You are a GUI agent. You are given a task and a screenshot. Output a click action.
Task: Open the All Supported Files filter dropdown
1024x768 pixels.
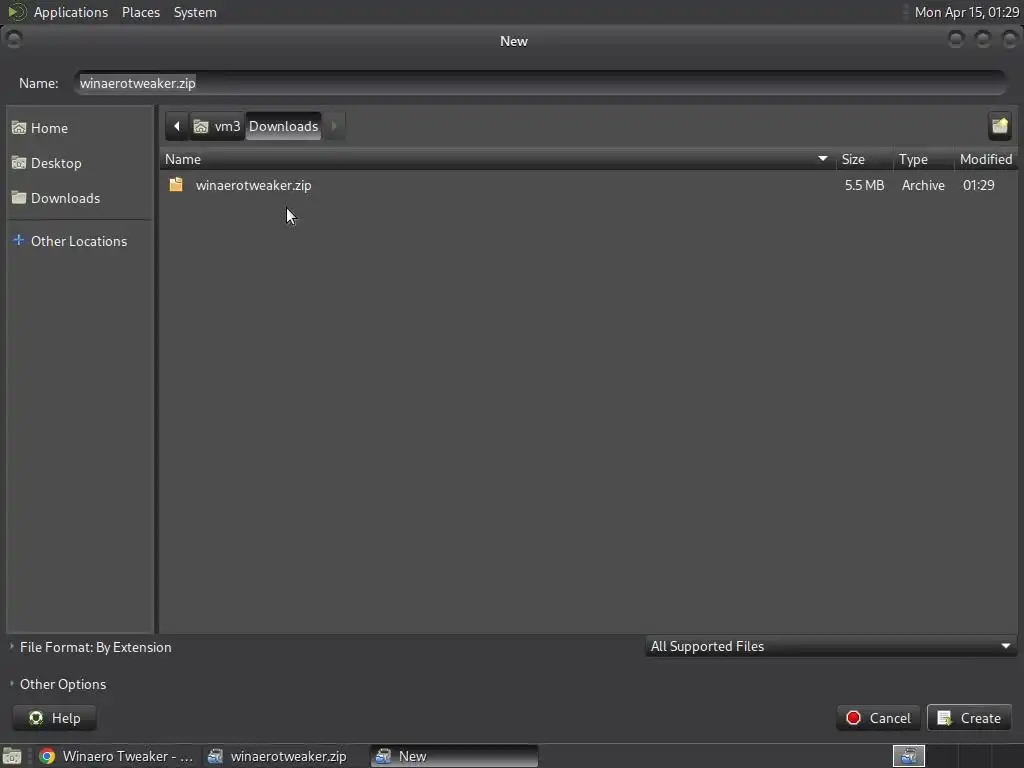(831, 647)
